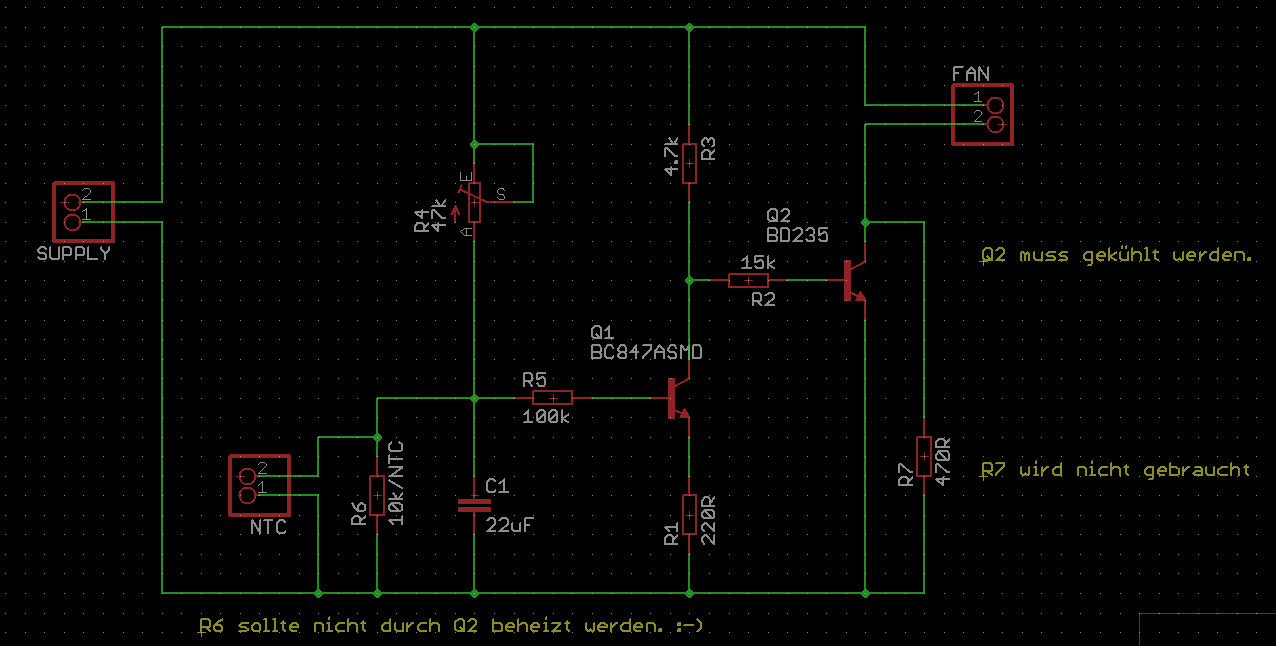The image size is (1276, 646).
Task: Click the R1 220R resistor symbol
Action: (690, 515)
